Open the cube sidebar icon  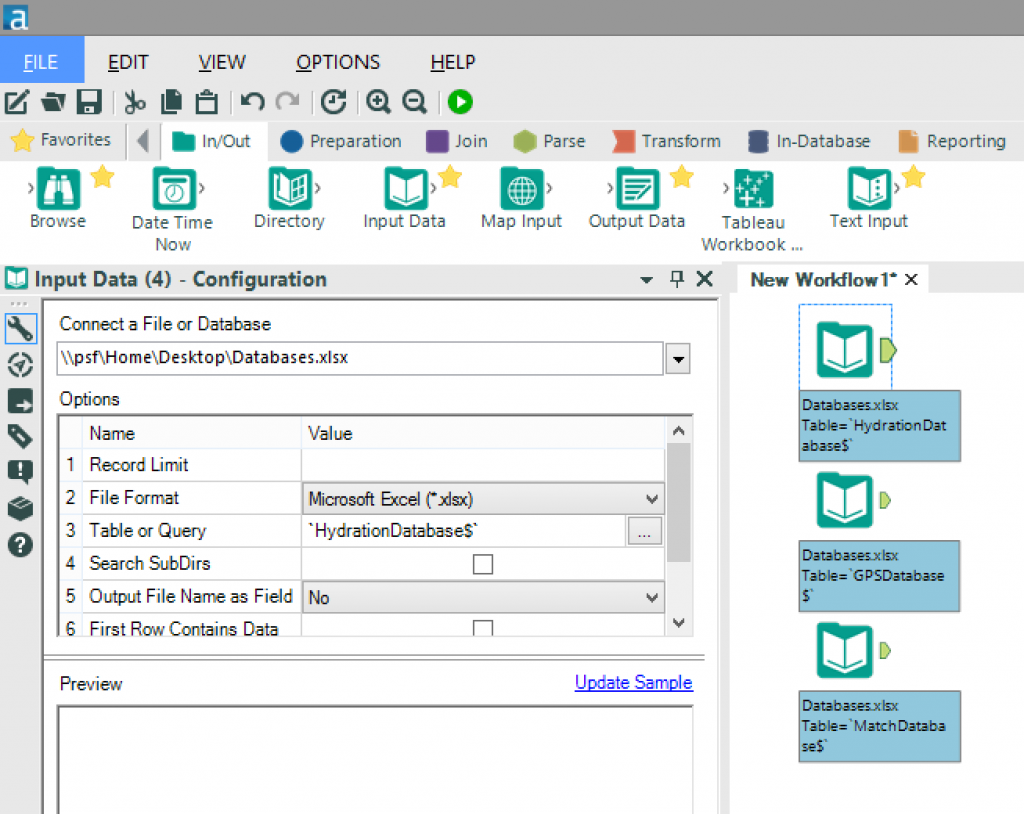20,508
